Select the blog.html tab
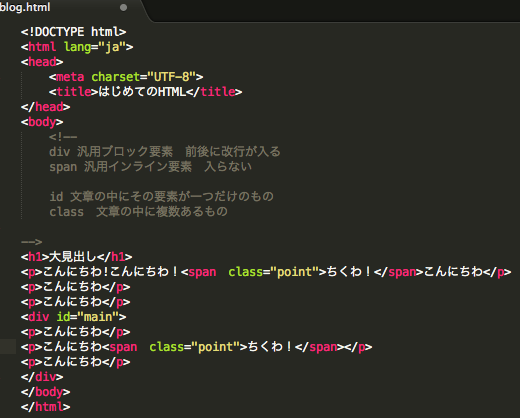Screen dimensions: 520x418 tap(70, 9)
